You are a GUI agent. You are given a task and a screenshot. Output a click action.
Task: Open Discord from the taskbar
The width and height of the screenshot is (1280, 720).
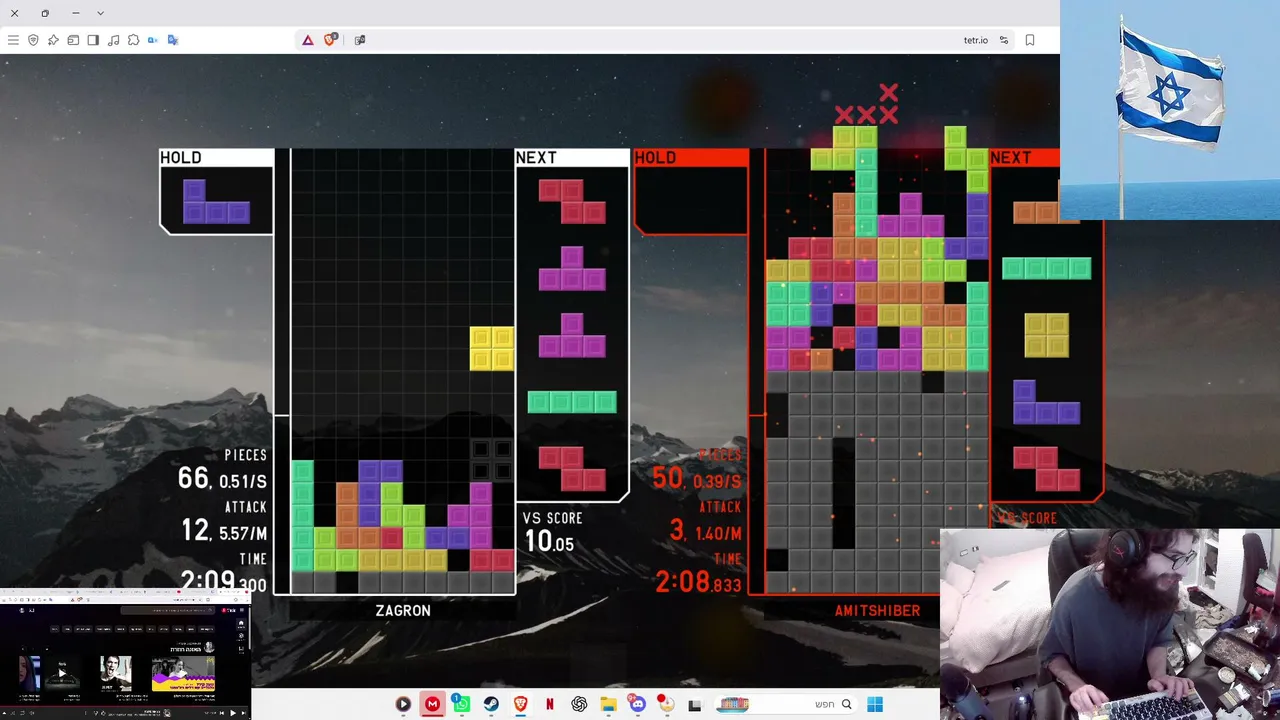(x=637, y=704)
